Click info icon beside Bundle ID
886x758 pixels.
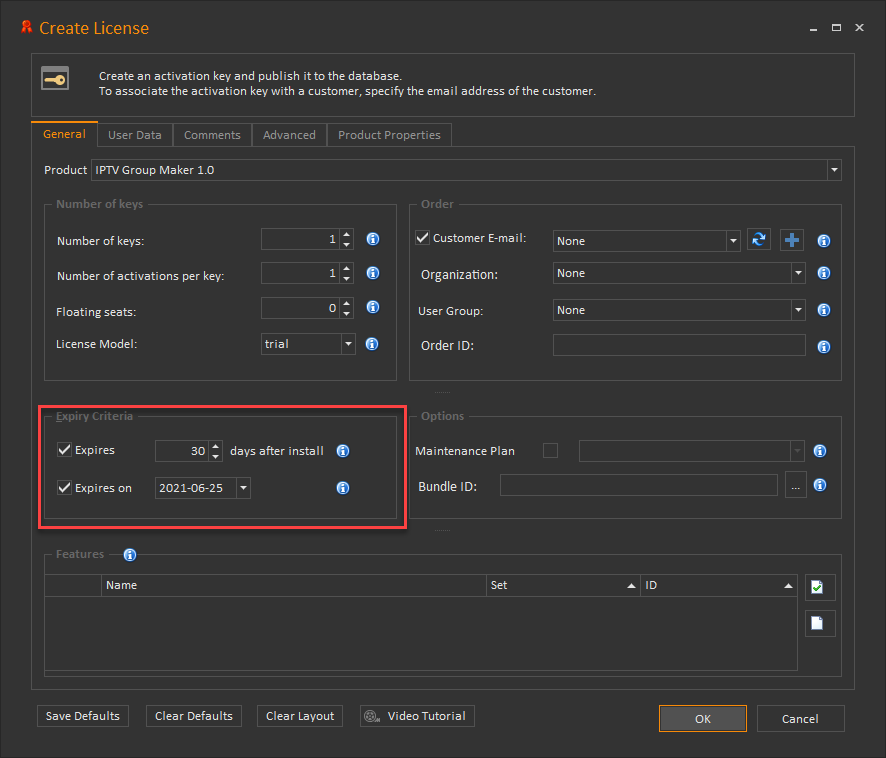820,485
